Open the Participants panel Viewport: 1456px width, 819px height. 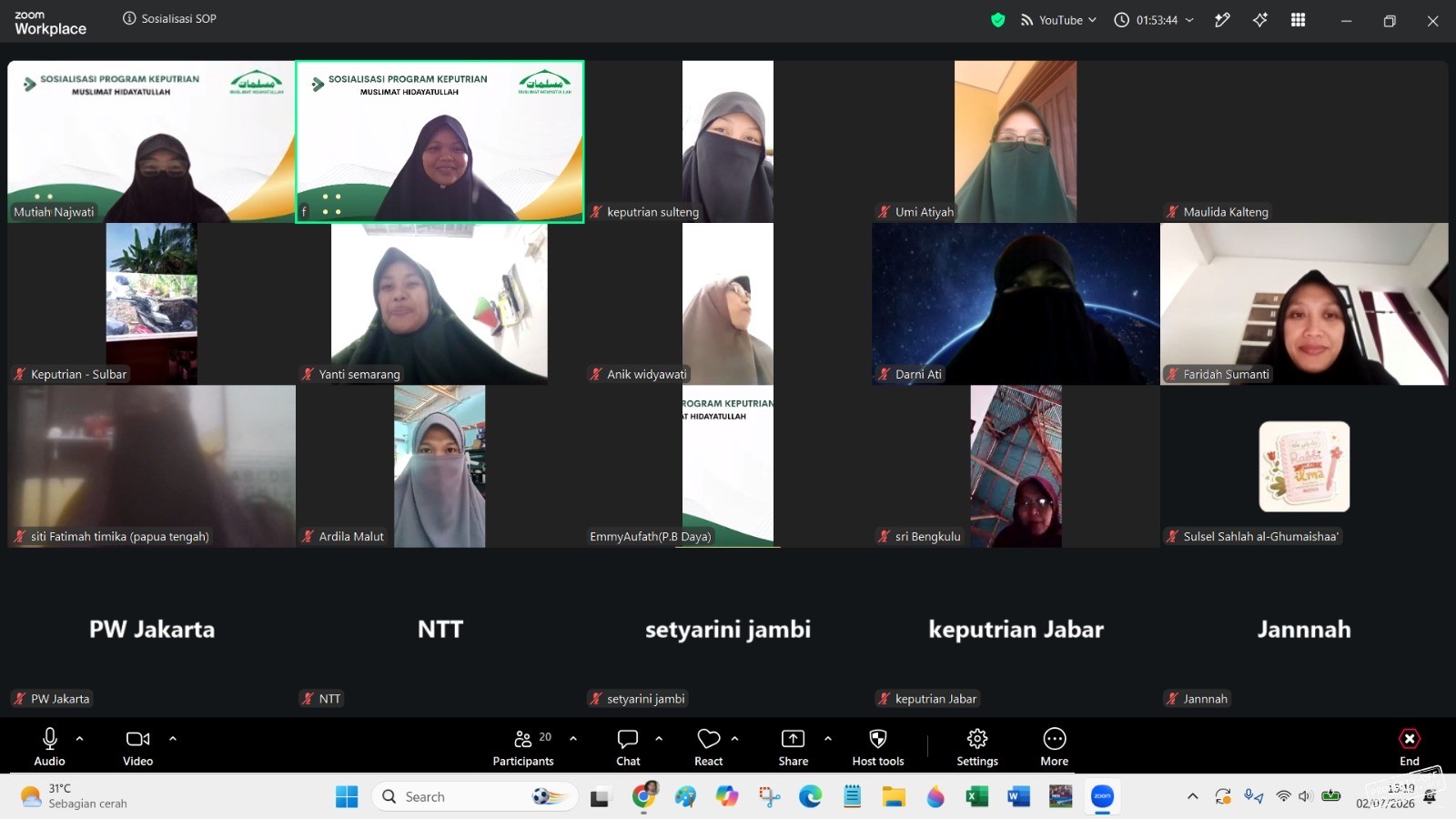[523, 746]
